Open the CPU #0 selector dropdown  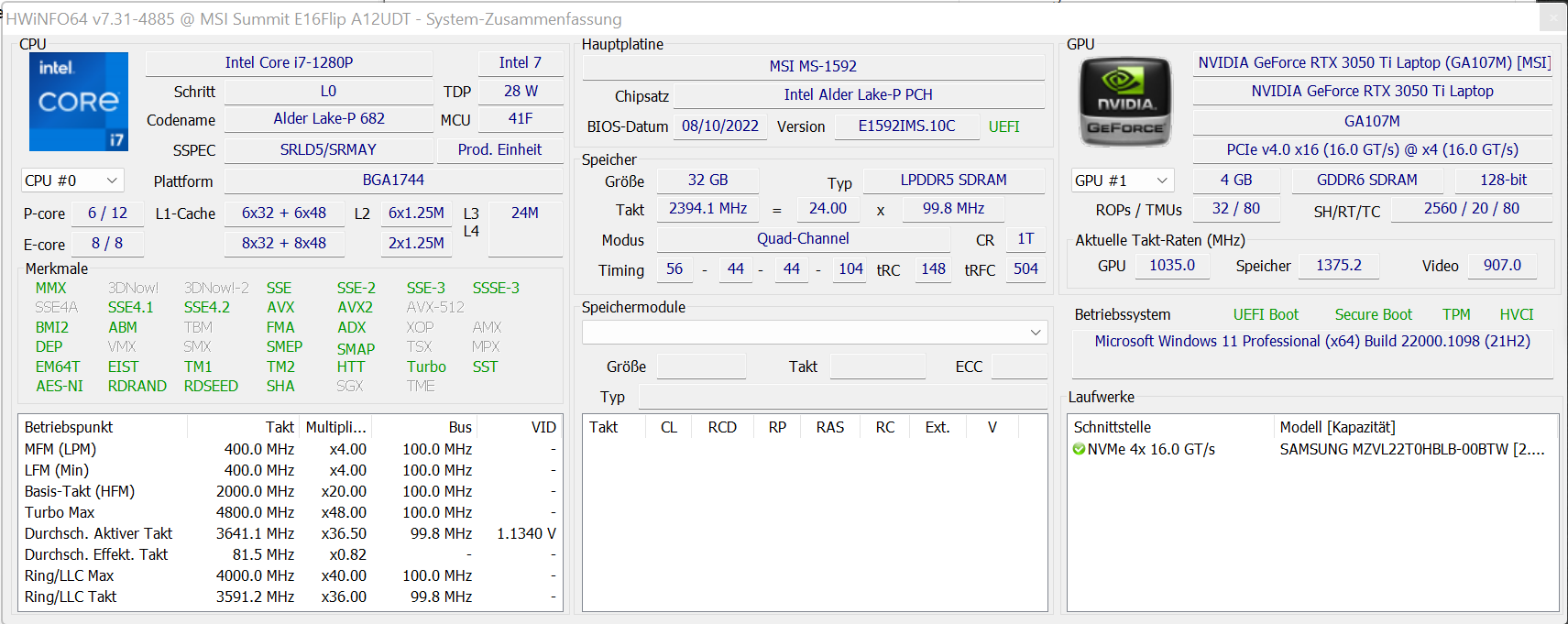coord(71,181)
